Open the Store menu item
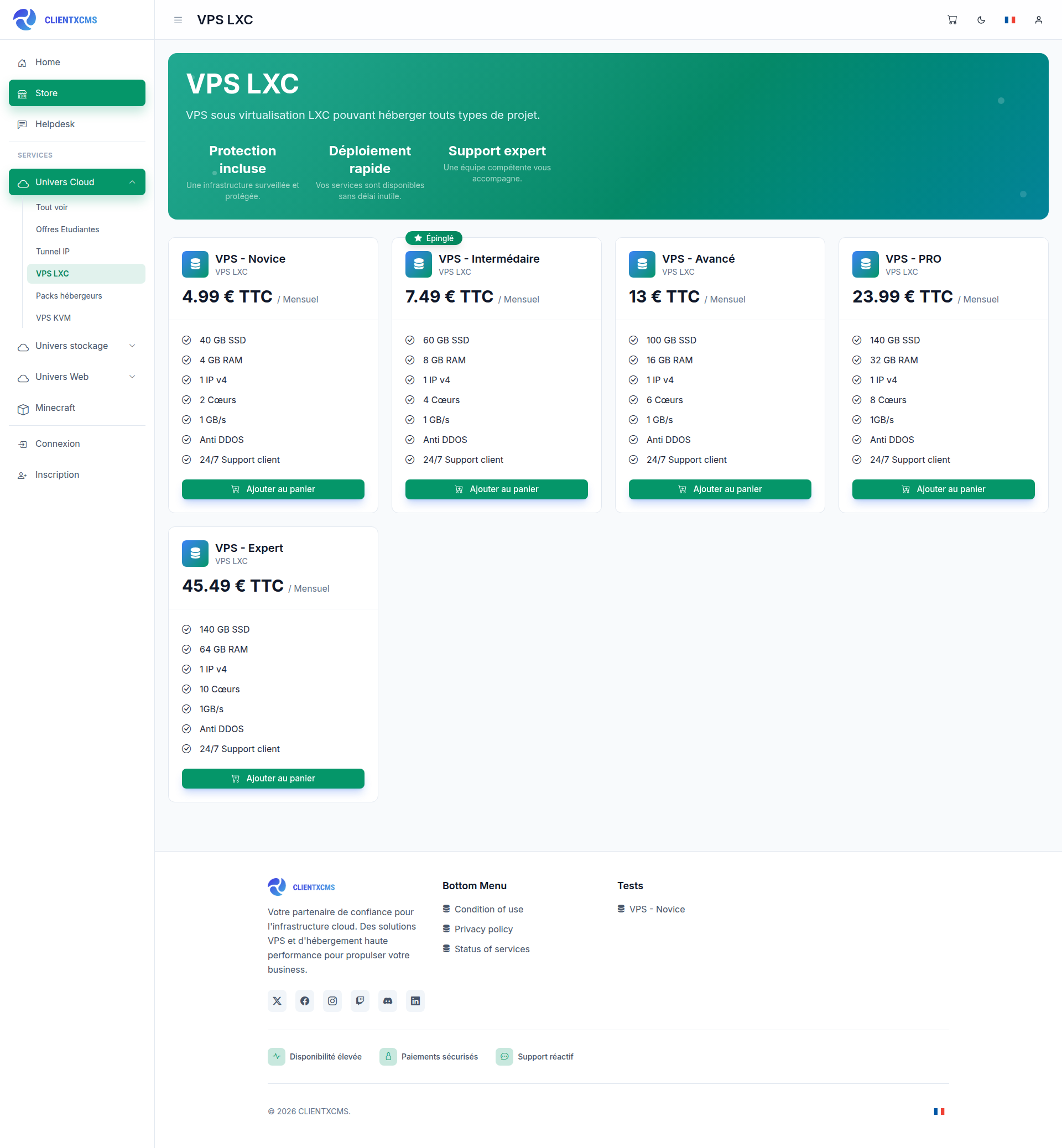 tap(77, 93)
